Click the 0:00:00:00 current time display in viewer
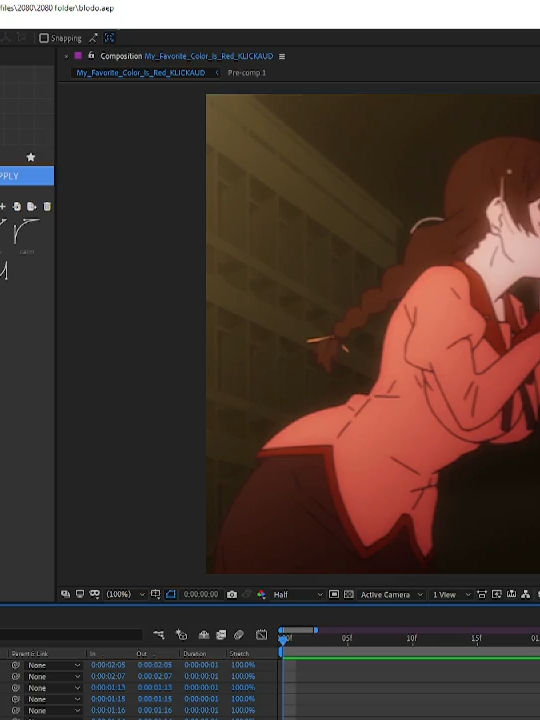Viewport: 540px width, 720px height. pyautogui.click(x=201, y=594)
